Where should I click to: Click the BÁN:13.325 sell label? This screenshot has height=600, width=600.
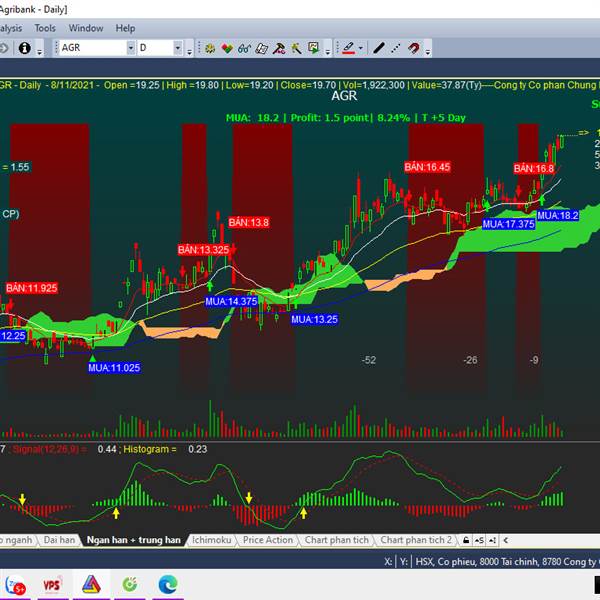click(x=203, y=250)
